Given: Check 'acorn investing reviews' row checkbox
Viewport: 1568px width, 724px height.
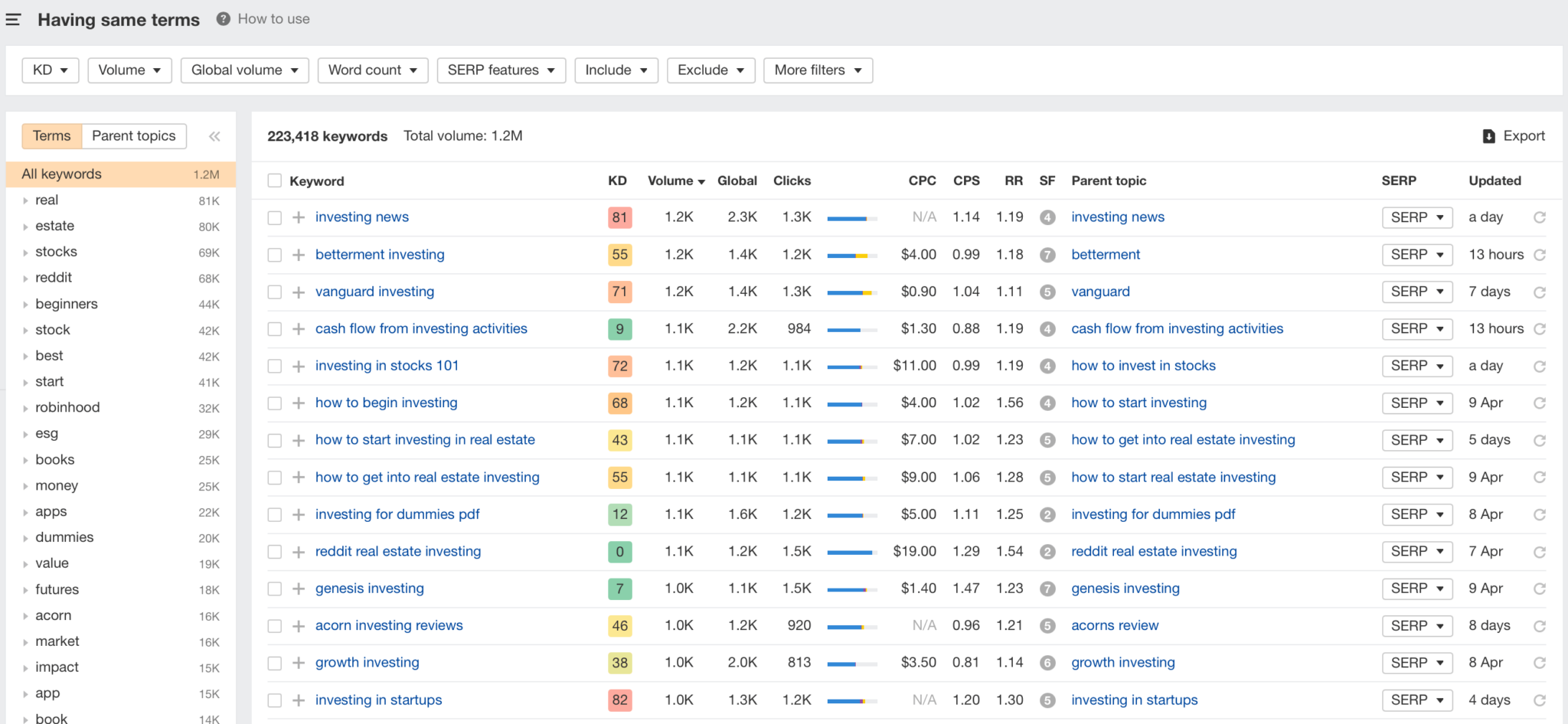Looking at the screenshot, I should 274,626.
